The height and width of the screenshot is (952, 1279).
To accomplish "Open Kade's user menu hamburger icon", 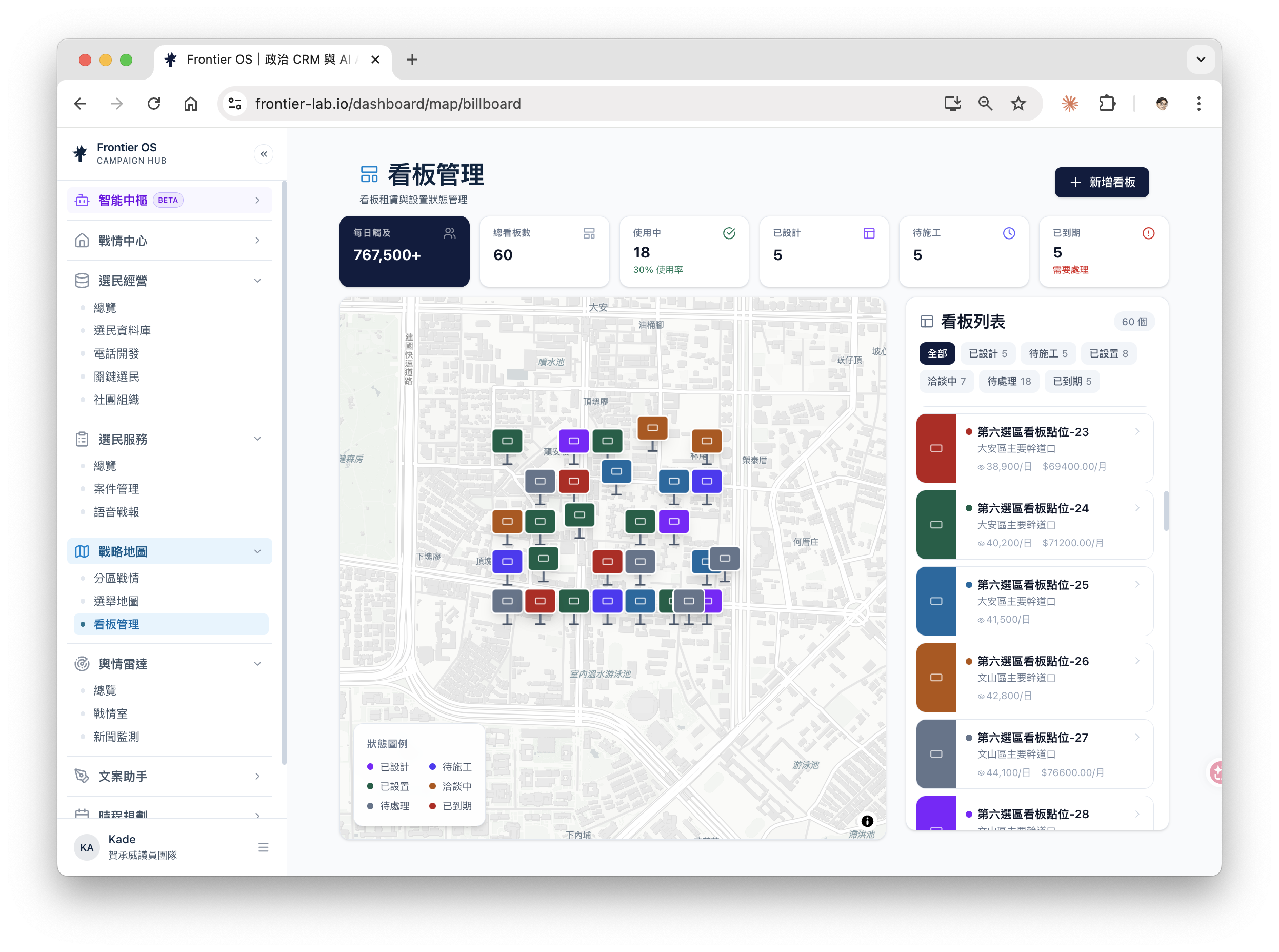I will tap(263, 847).
